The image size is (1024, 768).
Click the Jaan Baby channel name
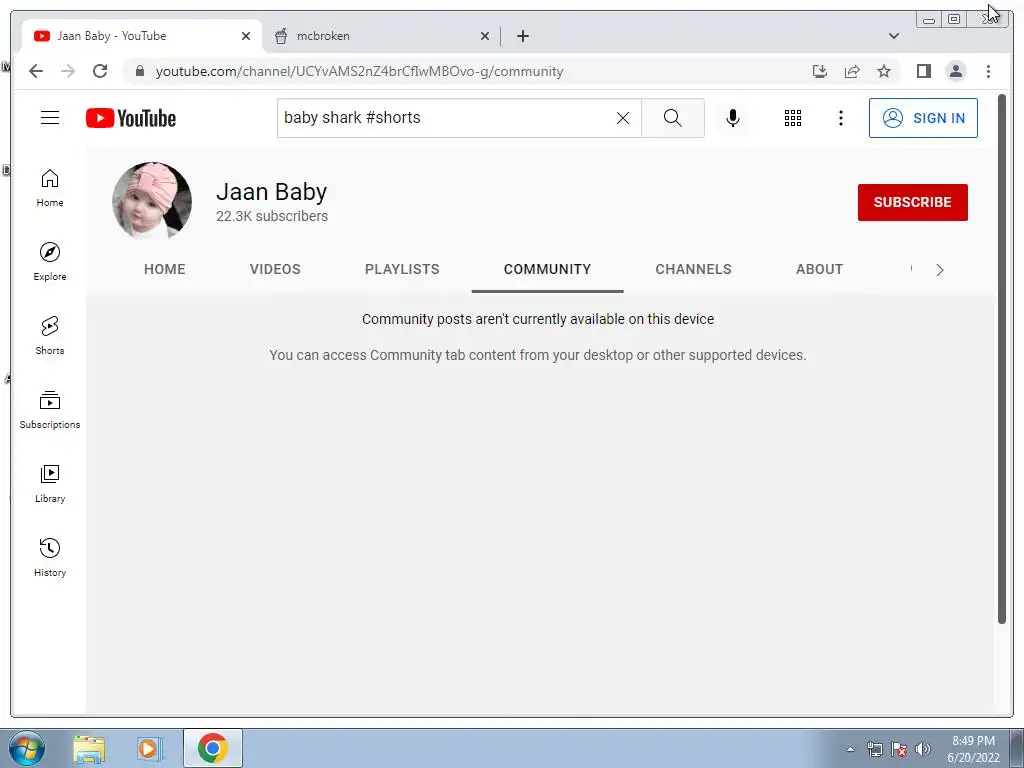coord(271,191)
